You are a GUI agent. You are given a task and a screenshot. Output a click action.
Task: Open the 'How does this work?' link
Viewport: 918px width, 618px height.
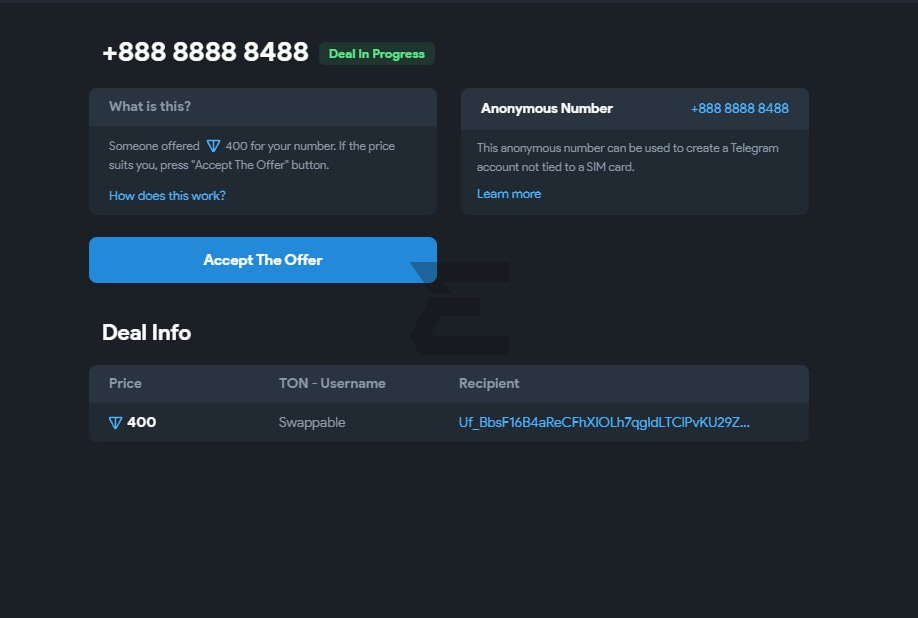[167, 196]
